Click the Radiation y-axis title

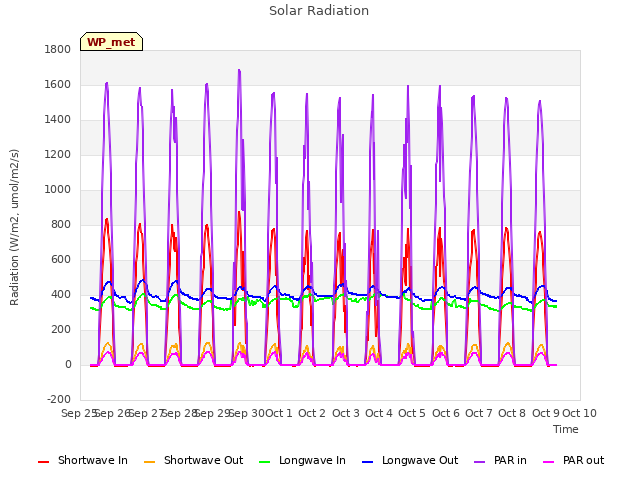14,227
